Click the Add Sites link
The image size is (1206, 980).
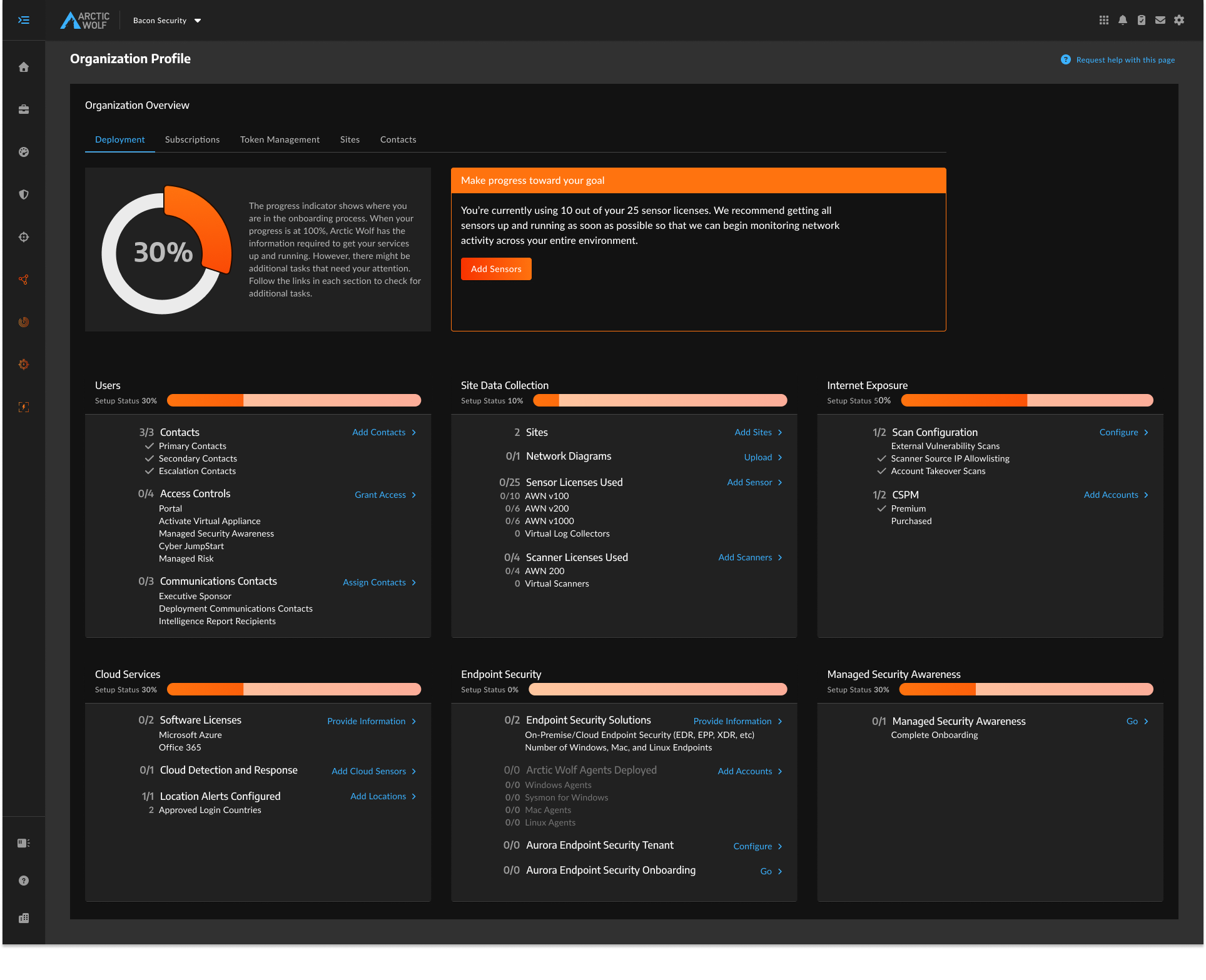coord(753,432)
